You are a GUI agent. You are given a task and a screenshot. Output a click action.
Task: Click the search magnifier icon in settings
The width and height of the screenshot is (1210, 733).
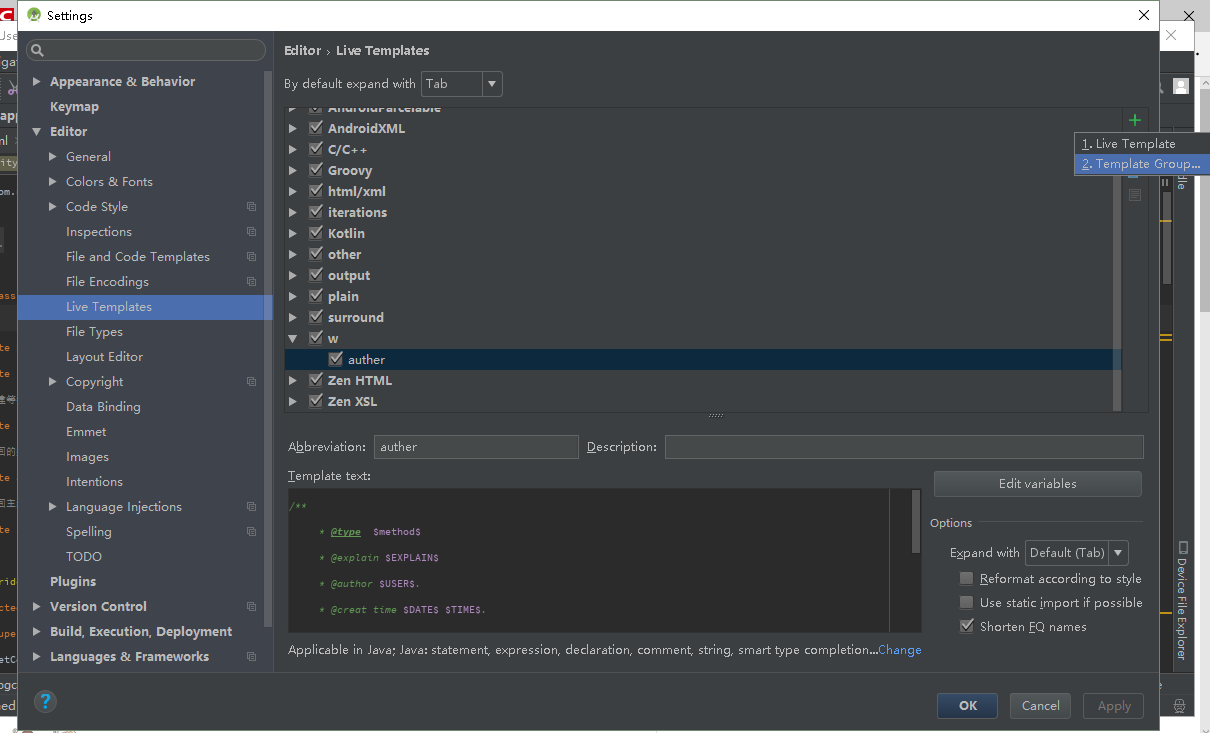37,50
